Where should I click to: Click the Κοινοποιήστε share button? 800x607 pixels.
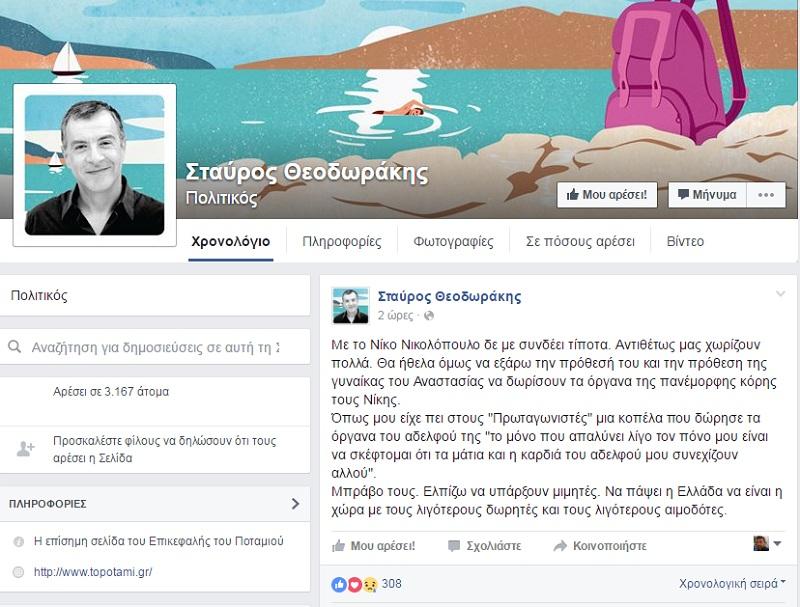[x=600, y=546]
